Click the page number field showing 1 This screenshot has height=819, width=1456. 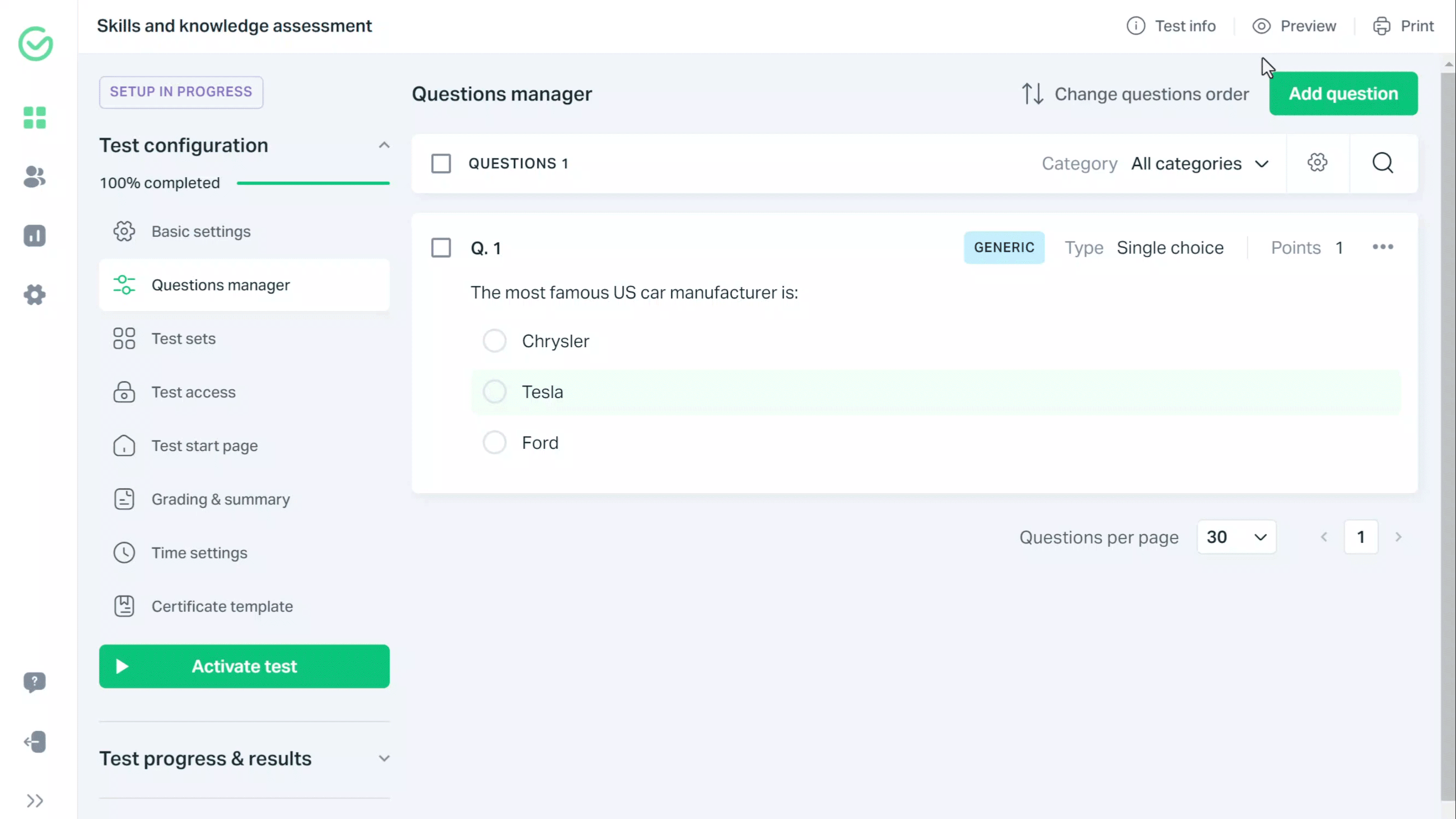[x=1361, y=537]
